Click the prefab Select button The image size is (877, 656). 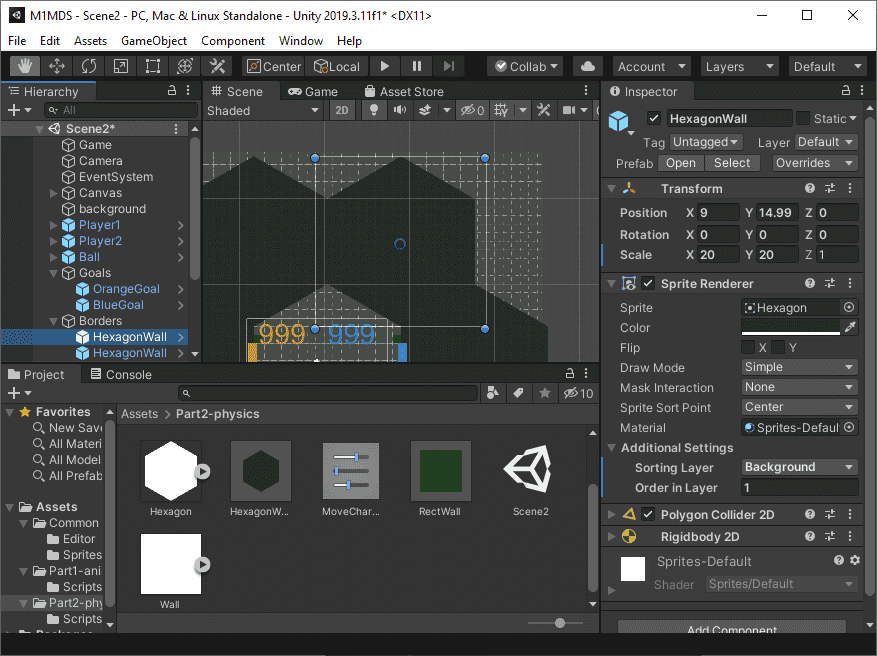732,163
